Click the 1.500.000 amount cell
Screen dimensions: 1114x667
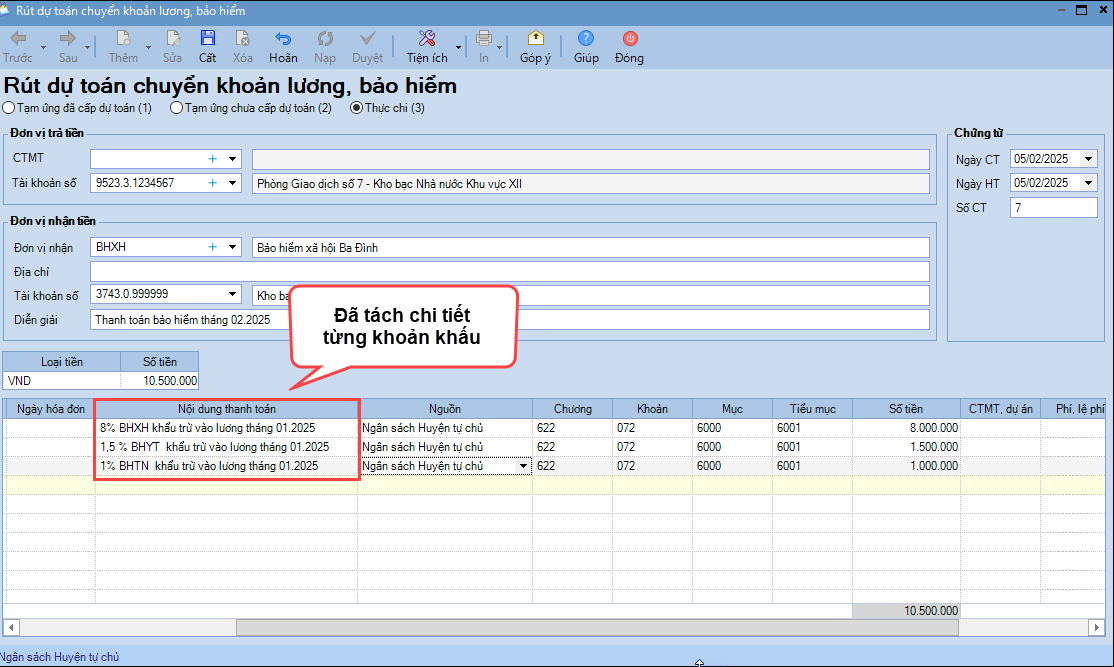coord(906,447)
